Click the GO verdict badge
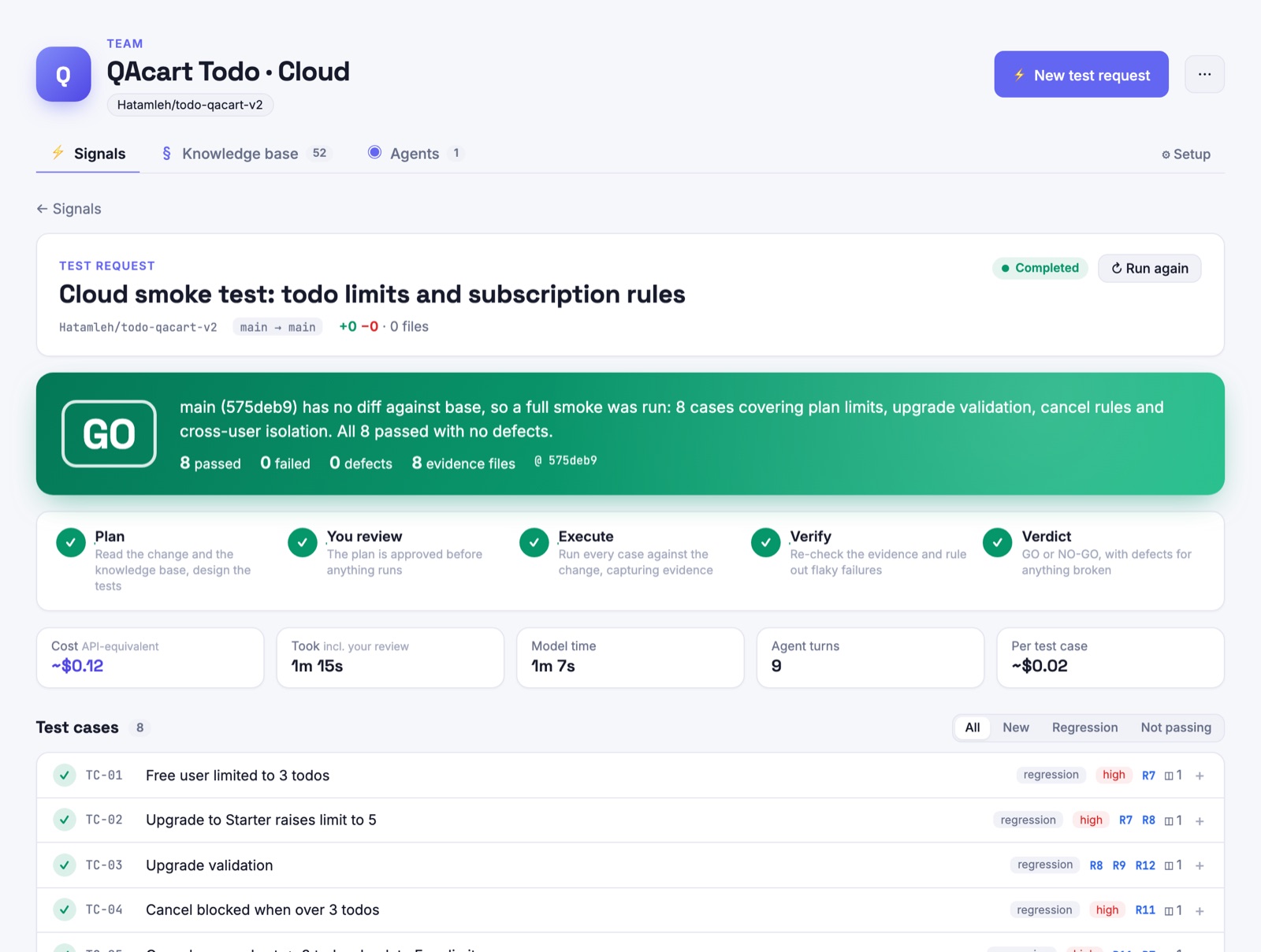Screen dimensions: 1261x952 pyautogui.click(x=110, y=434)
